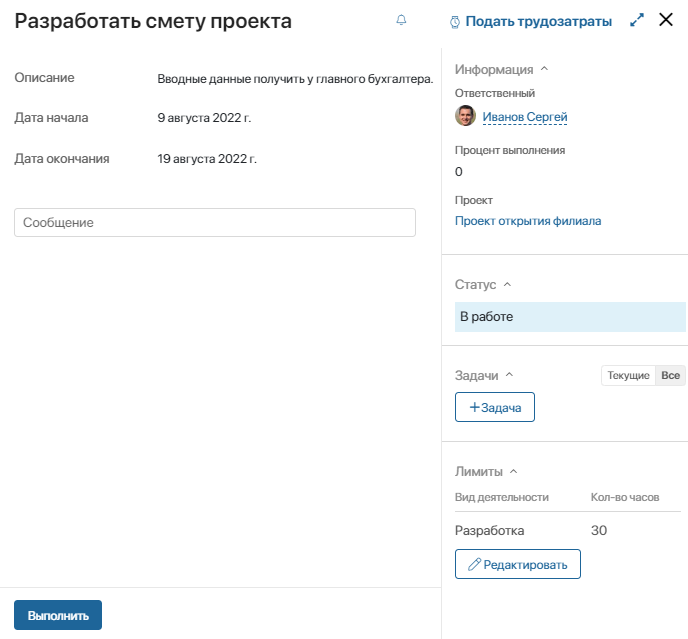Collapse the Статус section
Viewport: 688px width, 639px height.
coord(507,284)
